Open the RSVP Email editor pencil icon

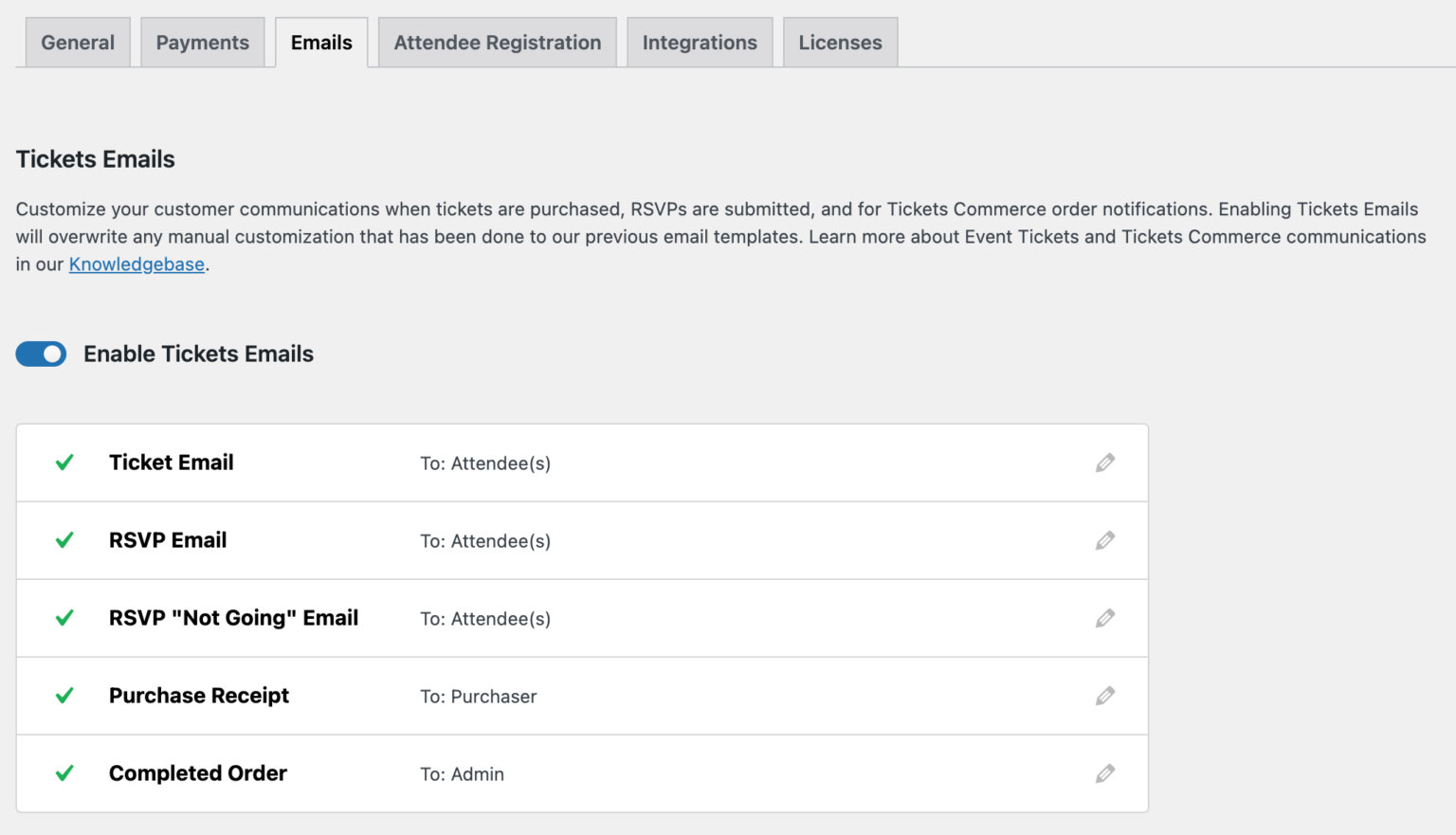pos(1105,540)
